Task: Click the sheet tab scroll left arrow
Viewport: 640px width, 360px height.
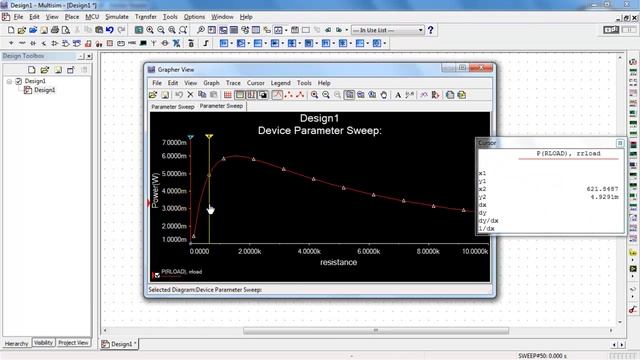Action: click(x=614, y=345)
